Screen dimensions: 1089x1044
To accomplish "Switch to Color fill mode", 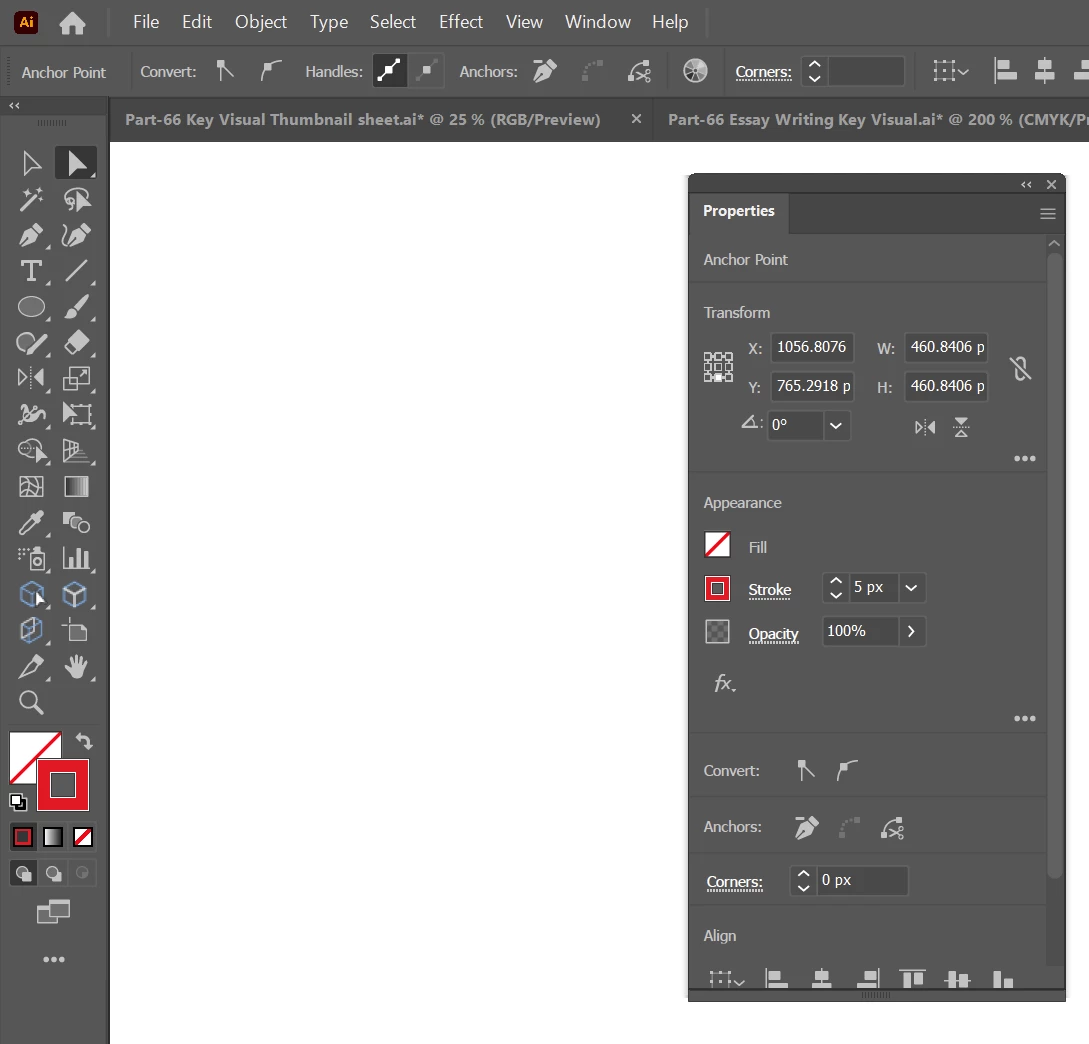I will [x=23, y=837].
